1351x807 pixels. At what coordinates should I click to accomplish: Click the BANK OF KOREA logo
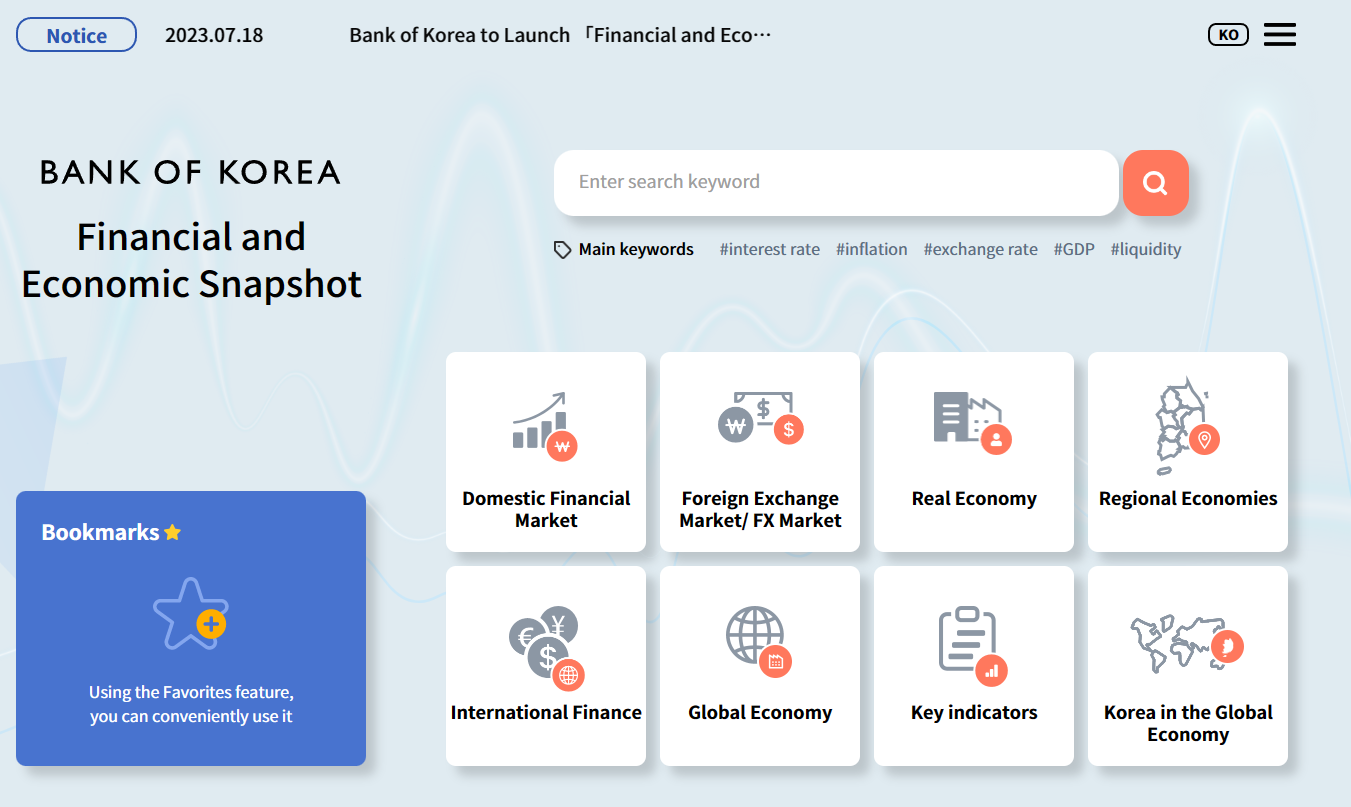click(x=190, y=172)
